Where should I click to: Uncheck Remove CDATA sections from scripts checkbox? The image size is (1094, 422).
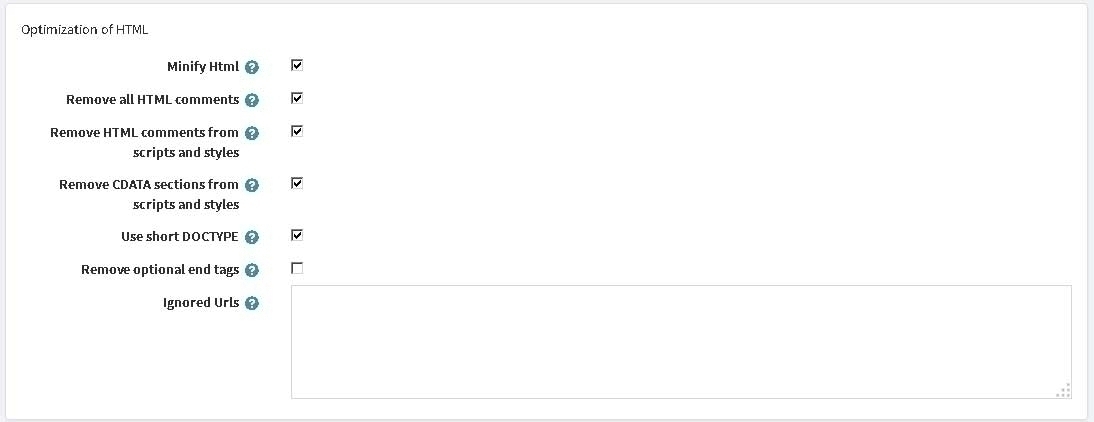pos(297,183)
